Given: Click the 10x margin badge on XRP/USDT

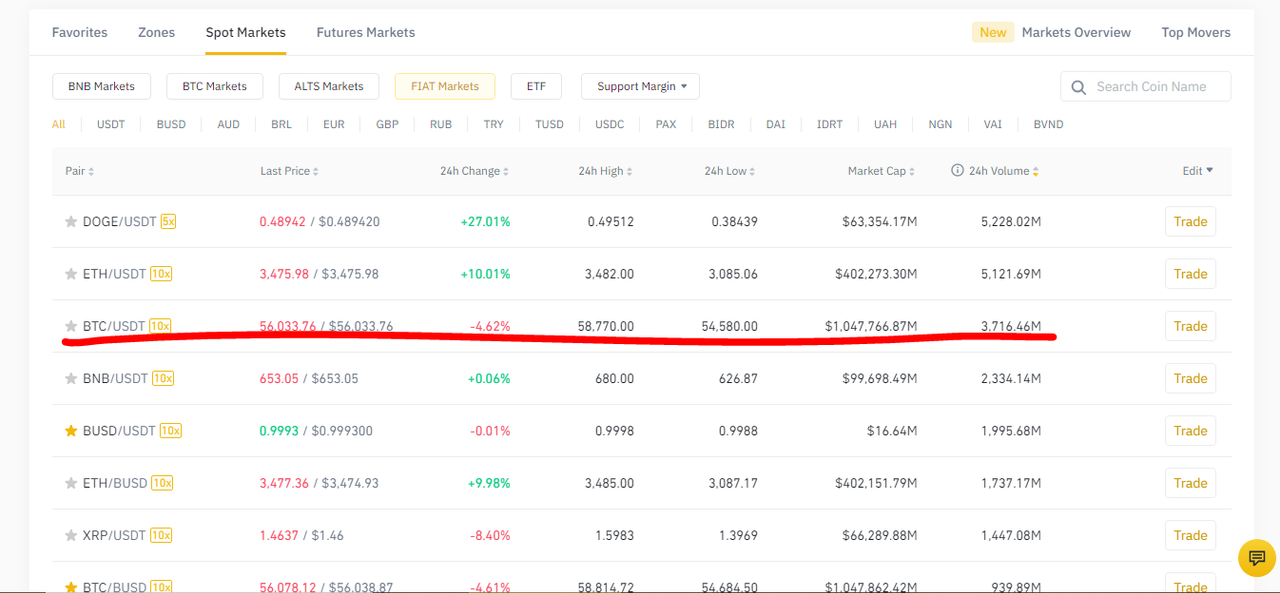Looking at the screenshot, I should coord(161,535).
